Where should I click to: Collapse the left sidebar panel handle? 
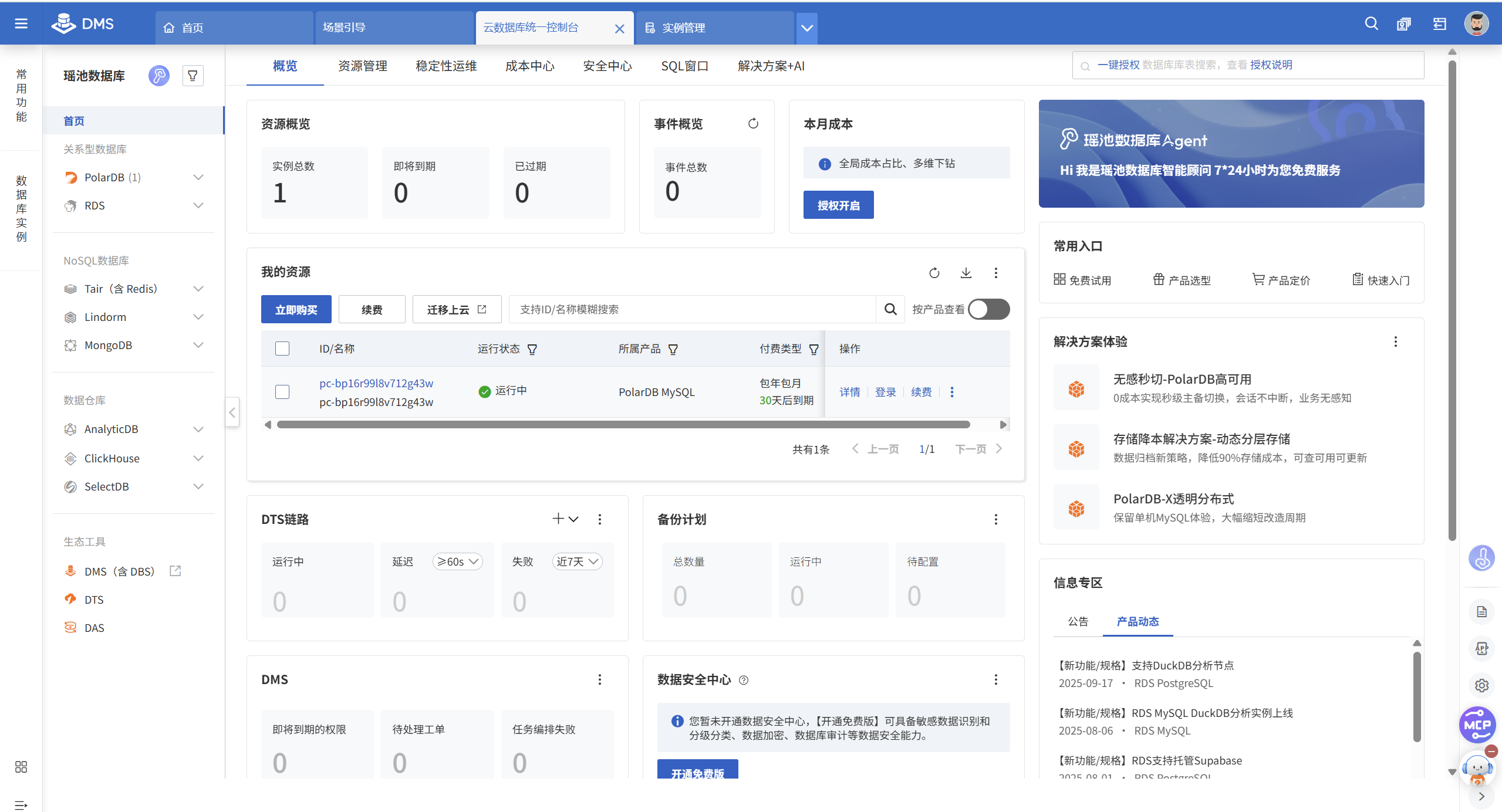click(232, 412)
